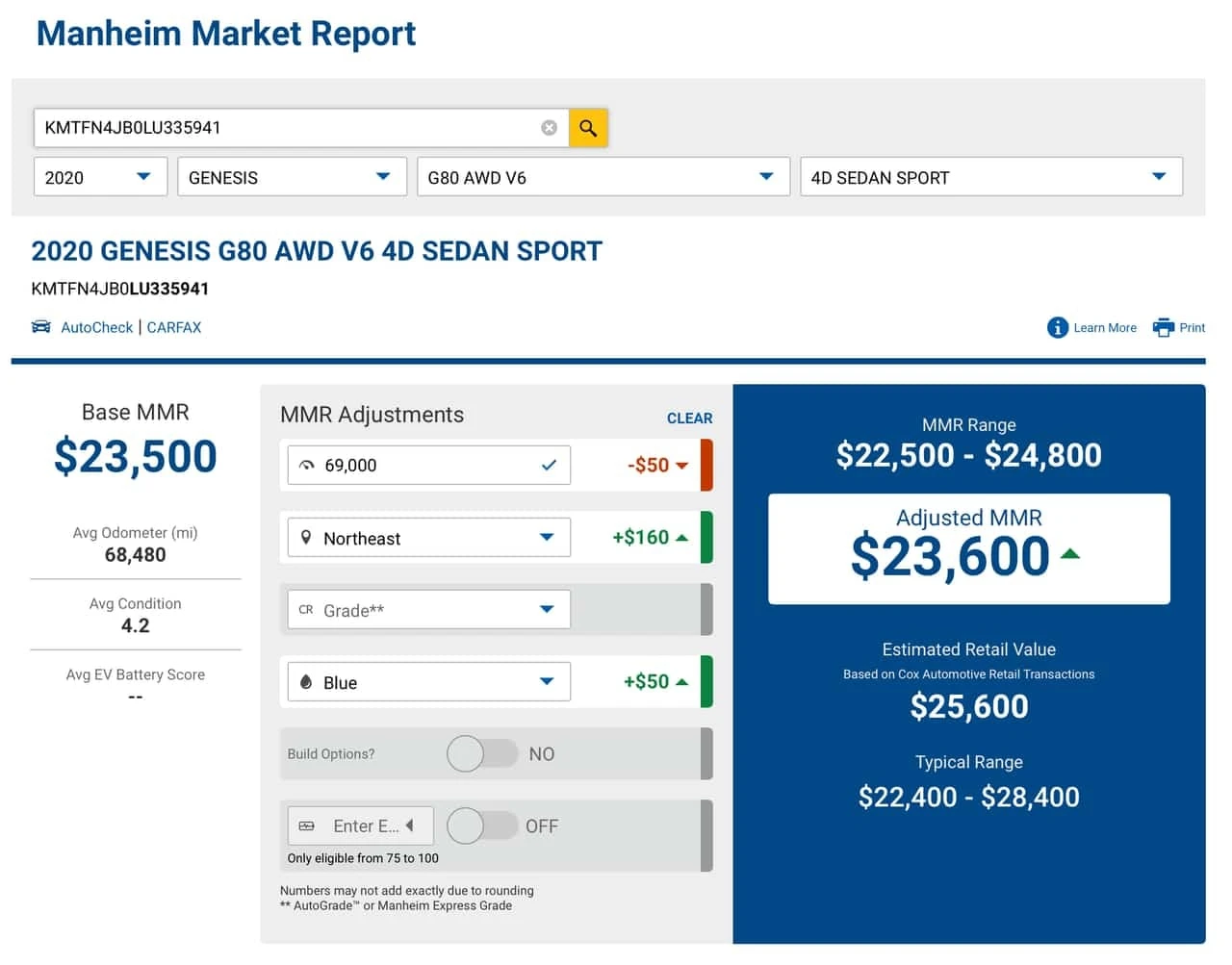
Task: Open the year 2020 dropdown
Action: tap(100, 177)
